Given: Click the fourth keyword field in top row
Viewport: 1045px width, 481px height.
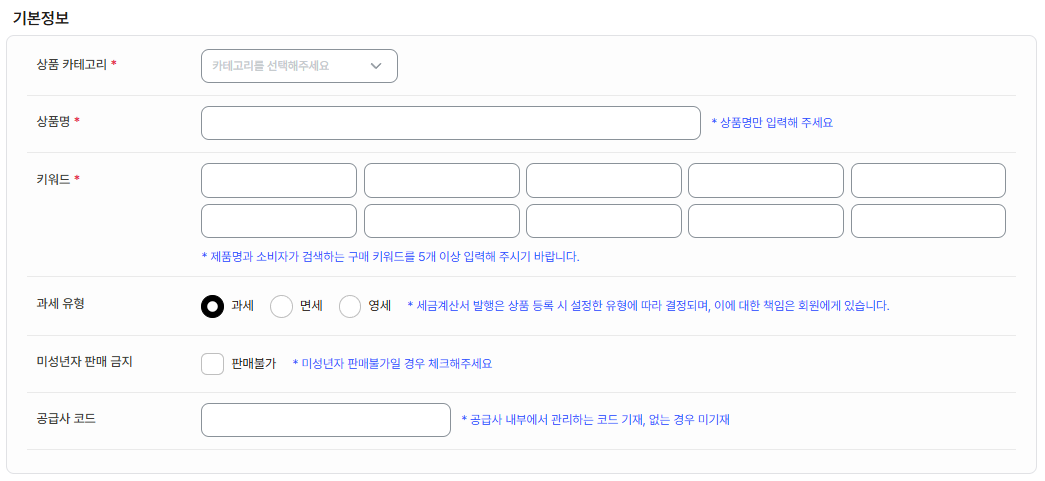Looking at the screenshot, I should click(766, 181).
